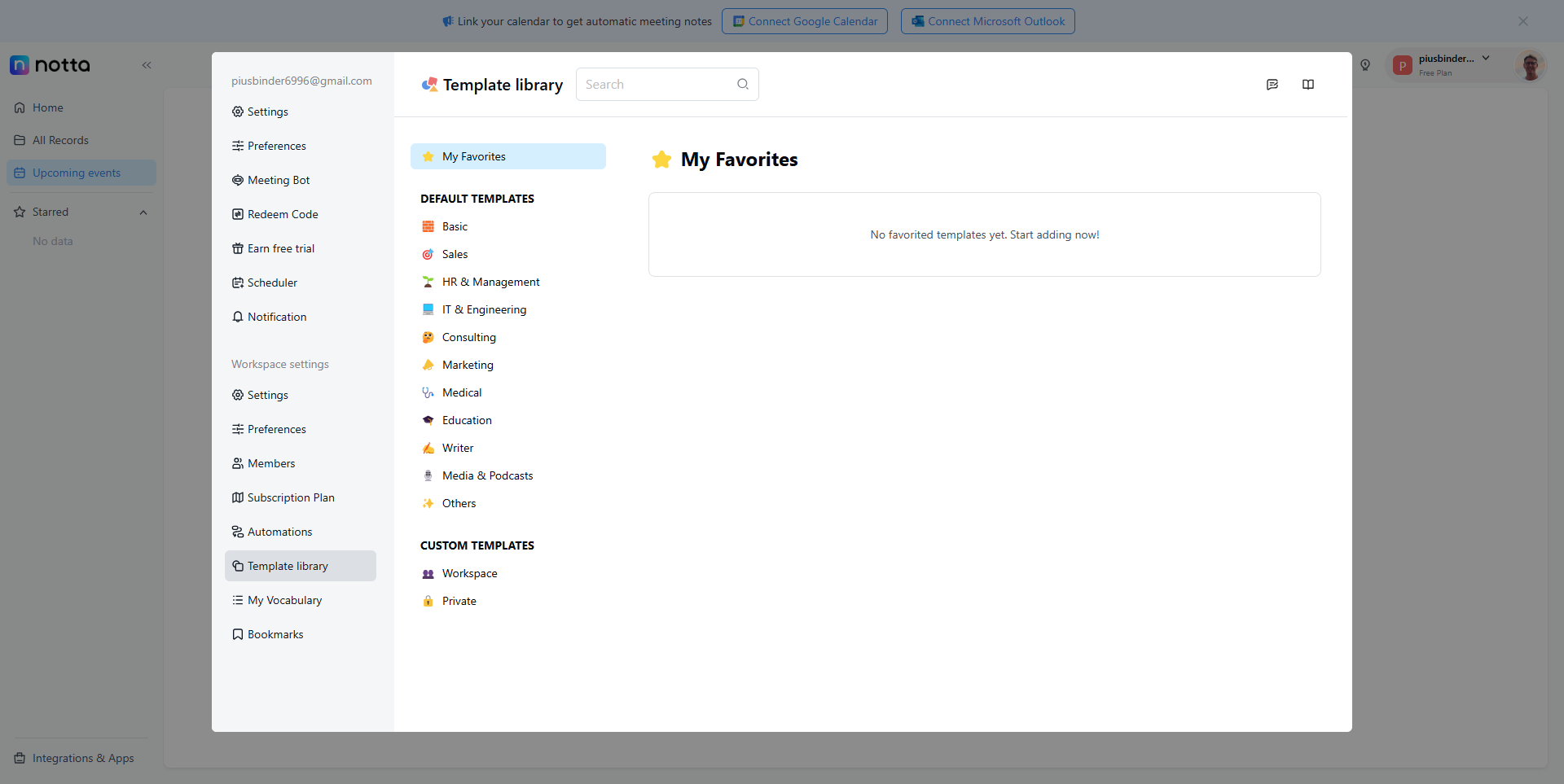The height and width of the screenshot is (784, 1564).
Task: Open HR & Management templates
Action: [490, 282]
